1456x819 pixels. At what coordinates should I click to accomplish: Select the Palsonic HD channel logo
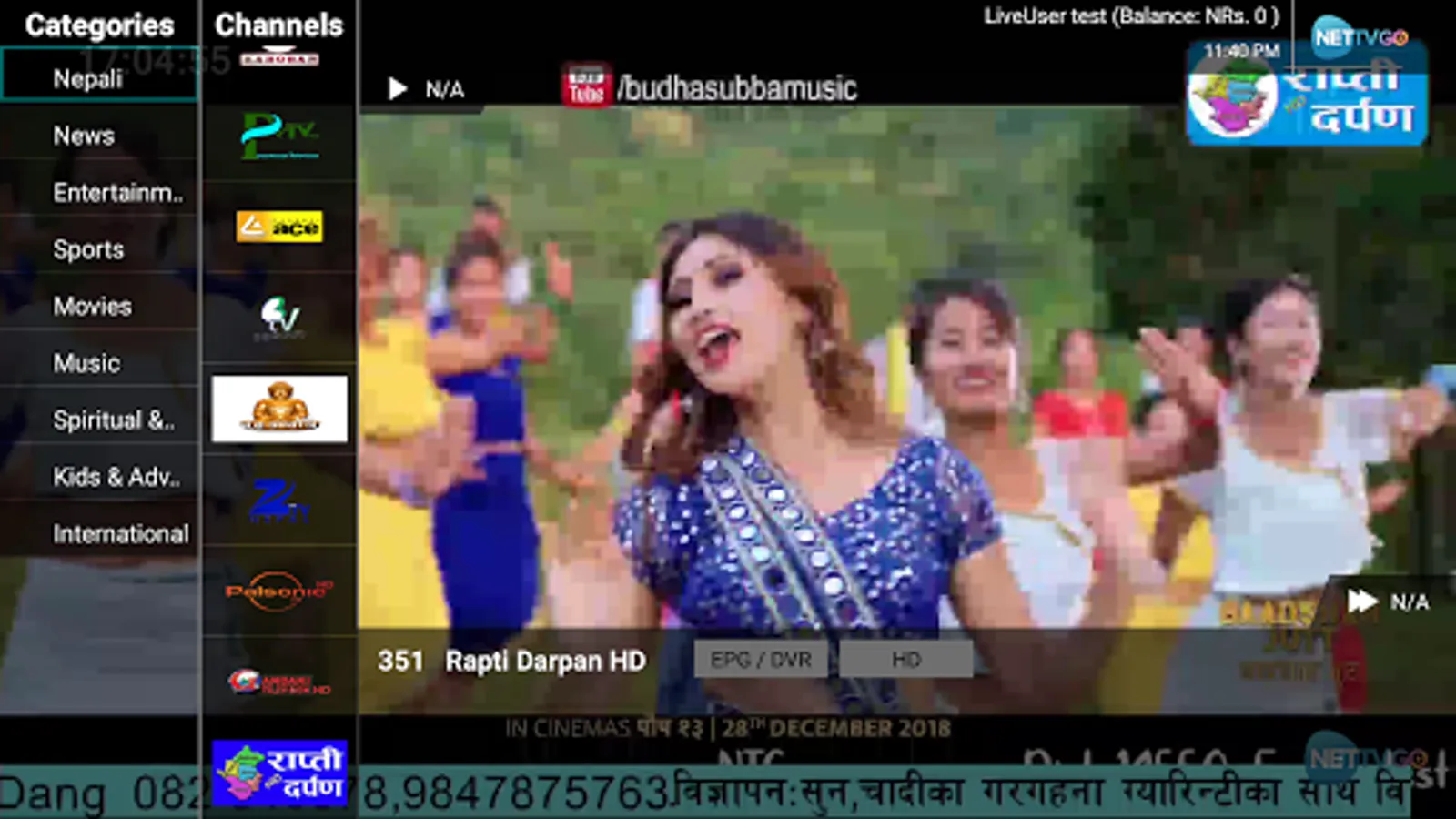click(x=279, y=591)
